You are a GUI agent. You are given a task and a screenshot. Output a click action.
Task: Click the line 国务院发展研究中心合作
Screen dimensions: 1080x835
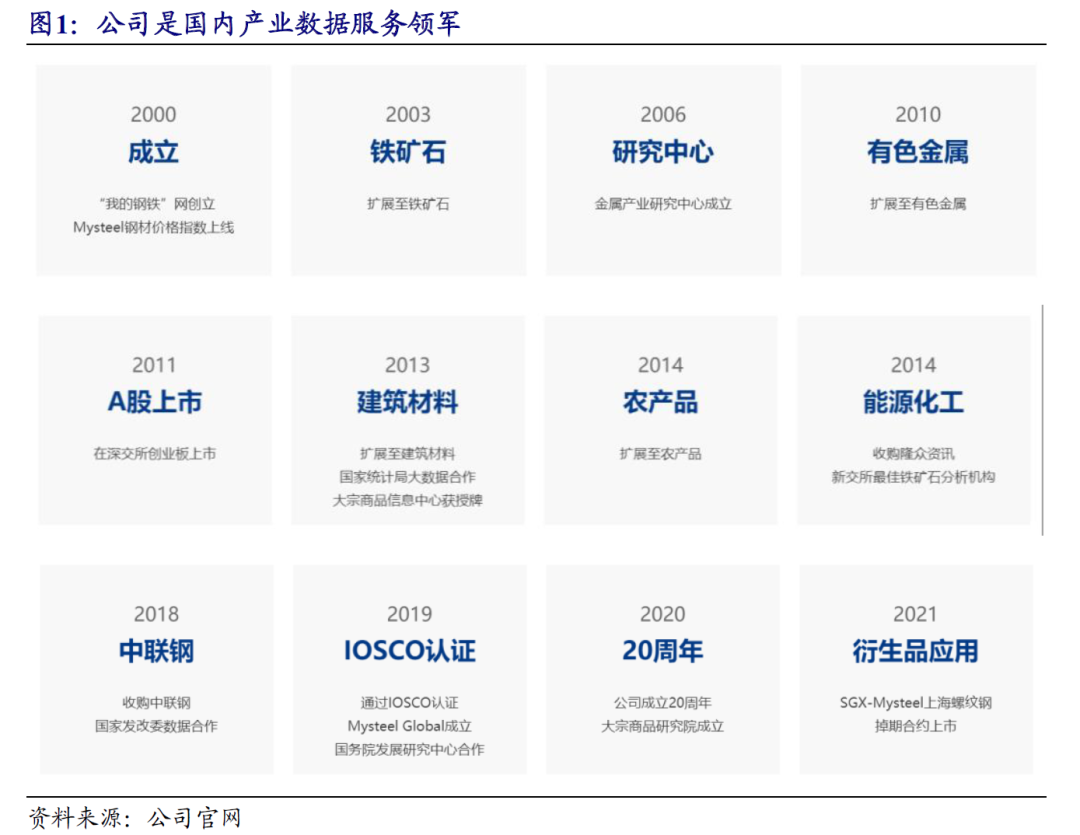[x=409, y=750]
